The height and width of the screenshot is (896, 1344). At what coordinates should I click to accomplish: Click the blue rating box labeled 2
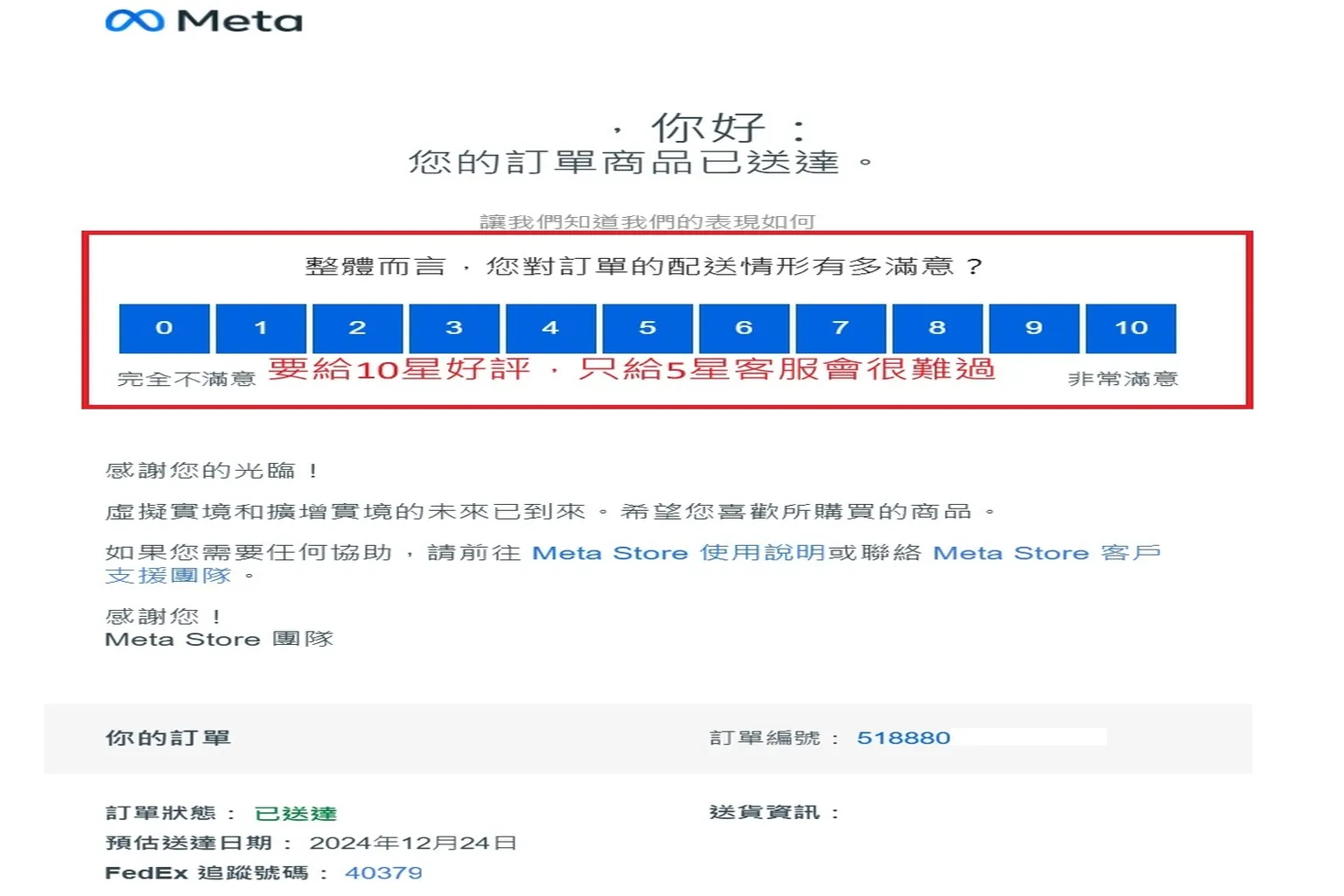(357, 328)
